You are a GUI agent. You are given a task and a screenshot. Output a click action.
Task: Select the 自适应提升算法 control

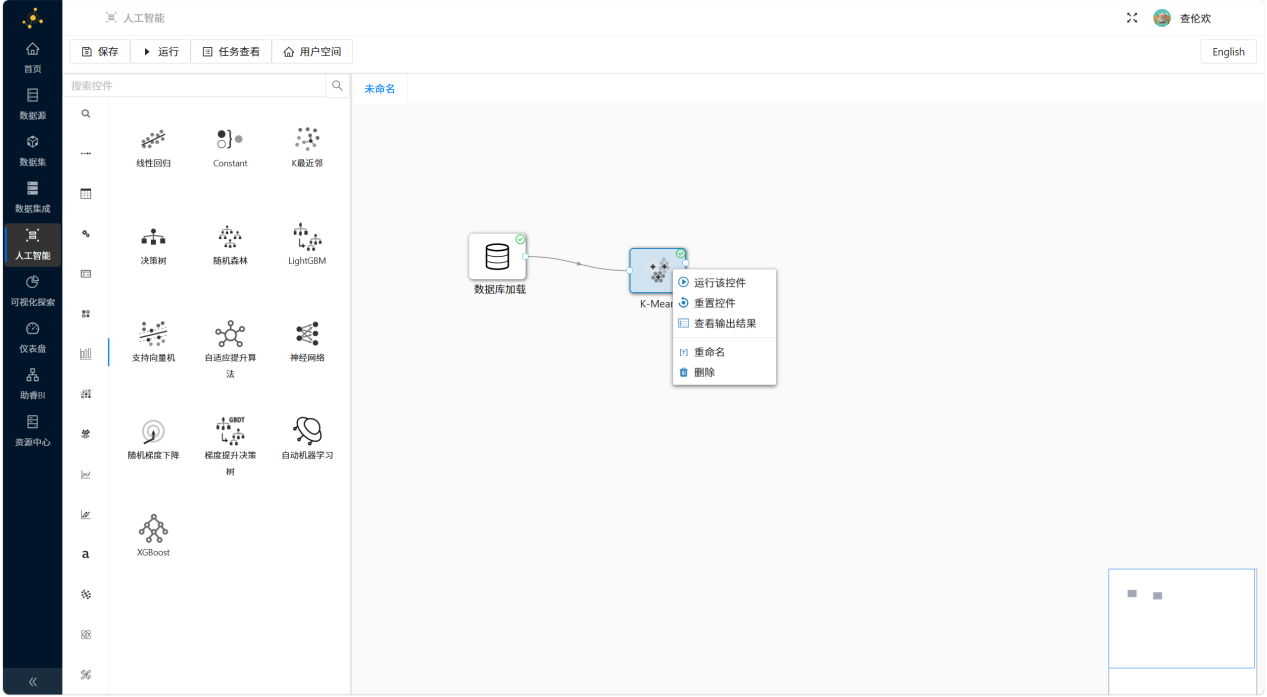coord(230,349)
